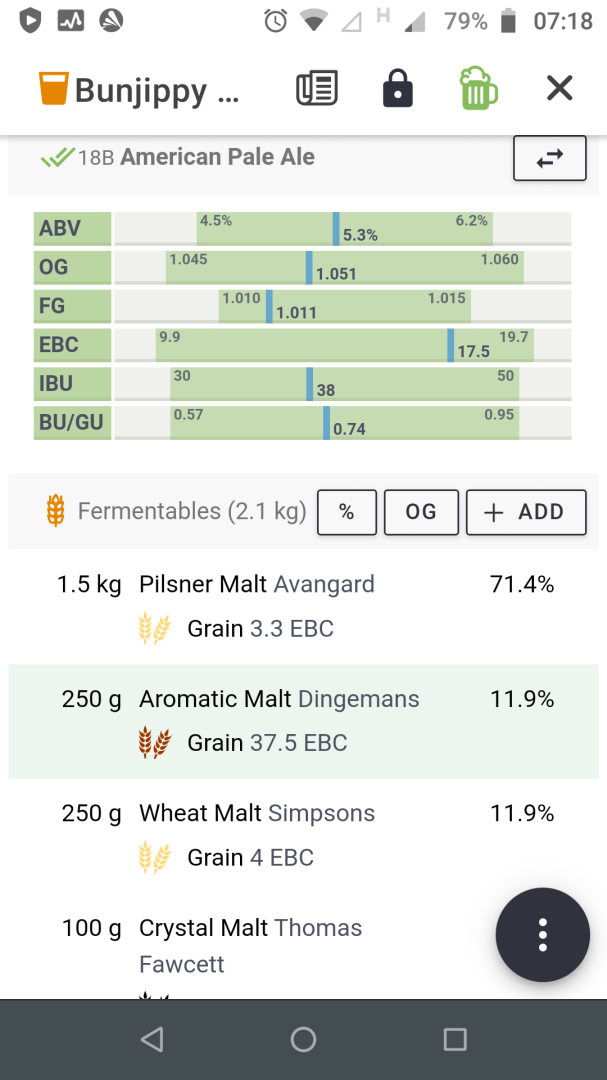This screenshot has width=607, height=1080.
Task: Tap the grain icon under Wheat Malt
Action: tap(154, 857)
